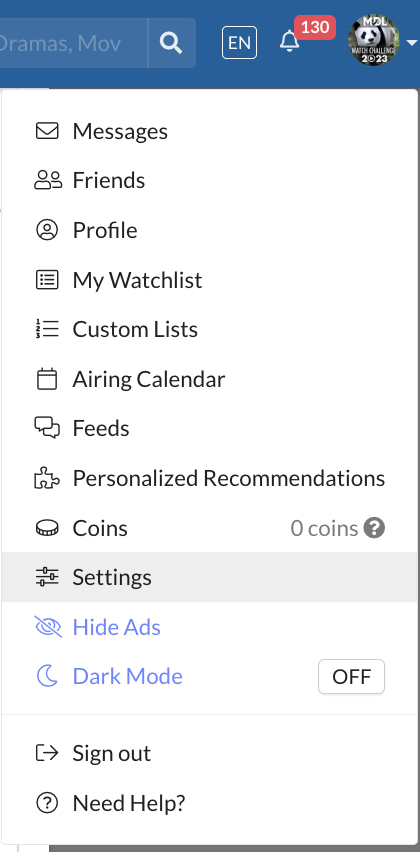Image resolution: width=420 pixels, height=852 pixels.
Task: Click the coin icon beside Coins
Action: click(x=47, y=528)
